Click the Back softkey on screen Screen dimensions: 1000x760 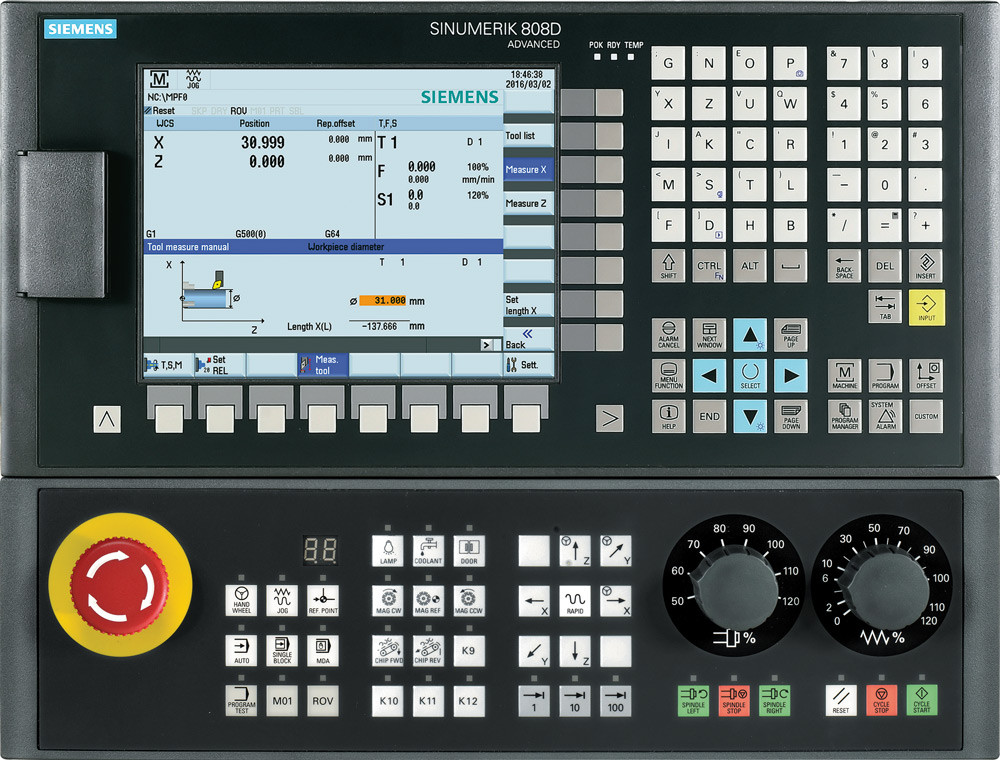(x=529, y=339)
